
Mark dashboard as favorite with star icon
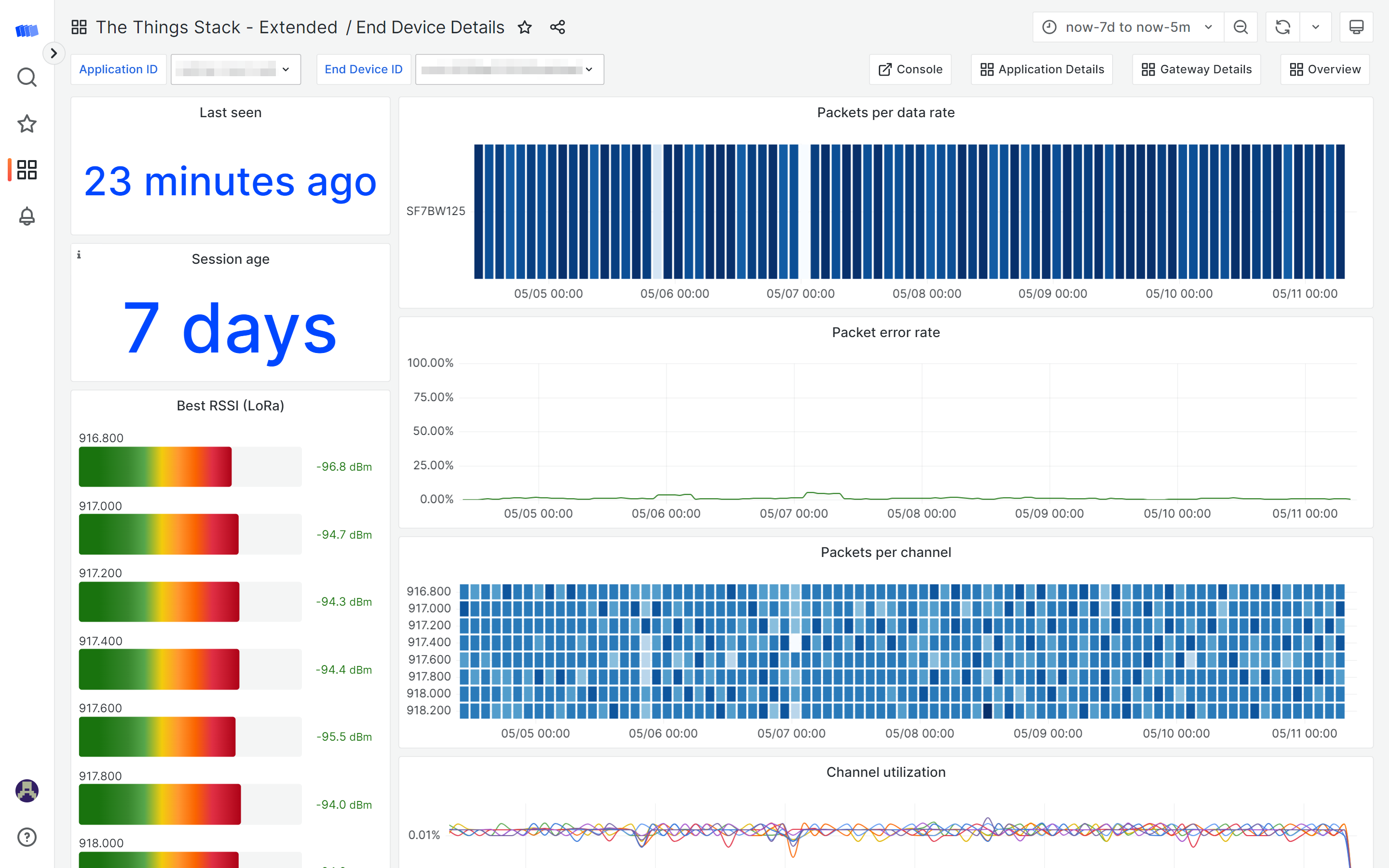click(525, 27)
